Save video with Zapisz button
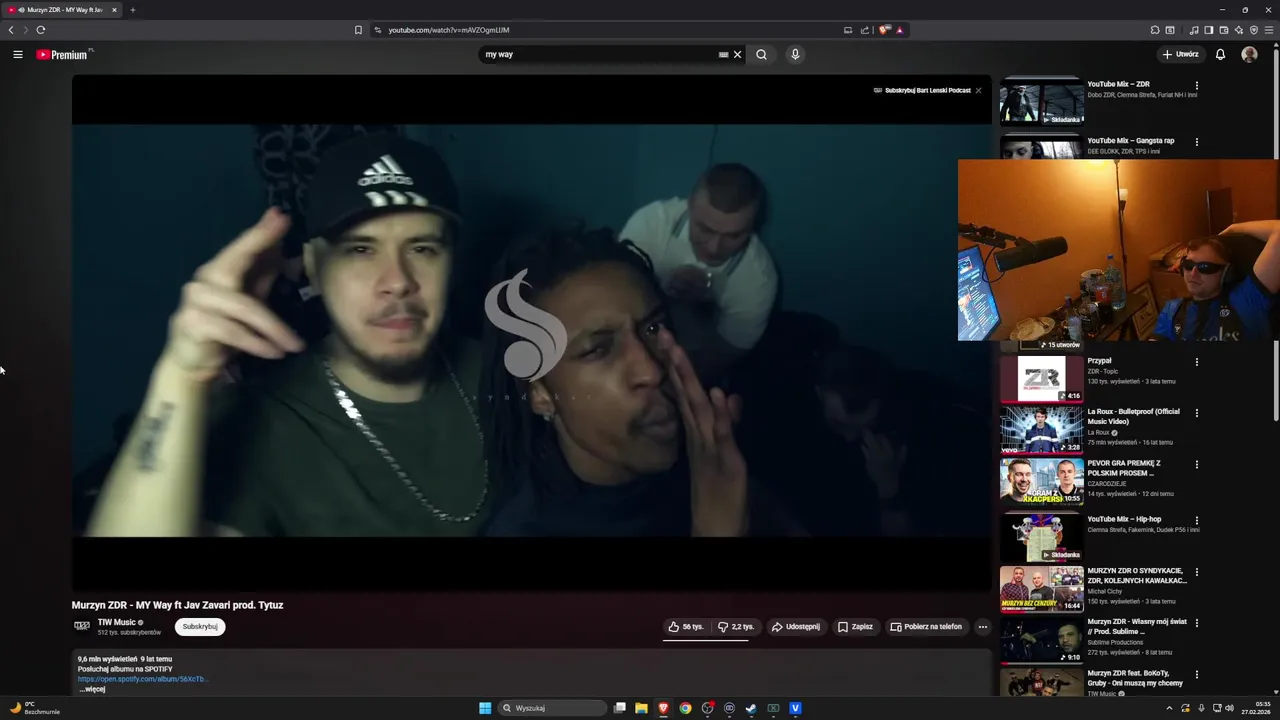The image size is (1280, 720). point(855,627)
